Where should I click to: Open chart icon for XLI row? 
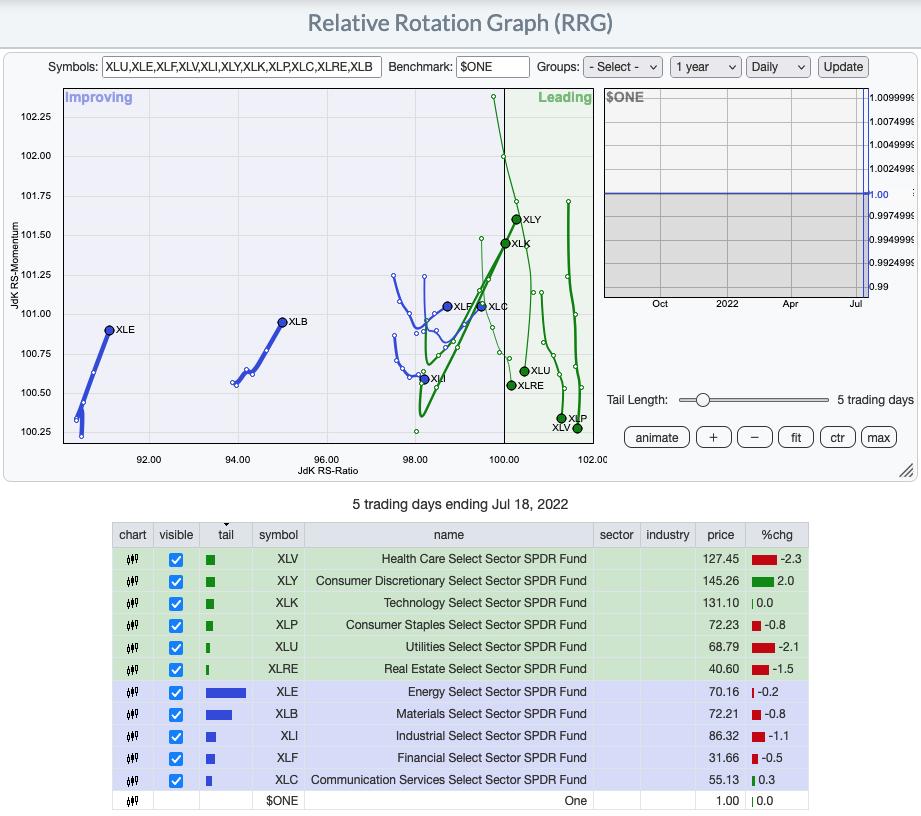133,736
